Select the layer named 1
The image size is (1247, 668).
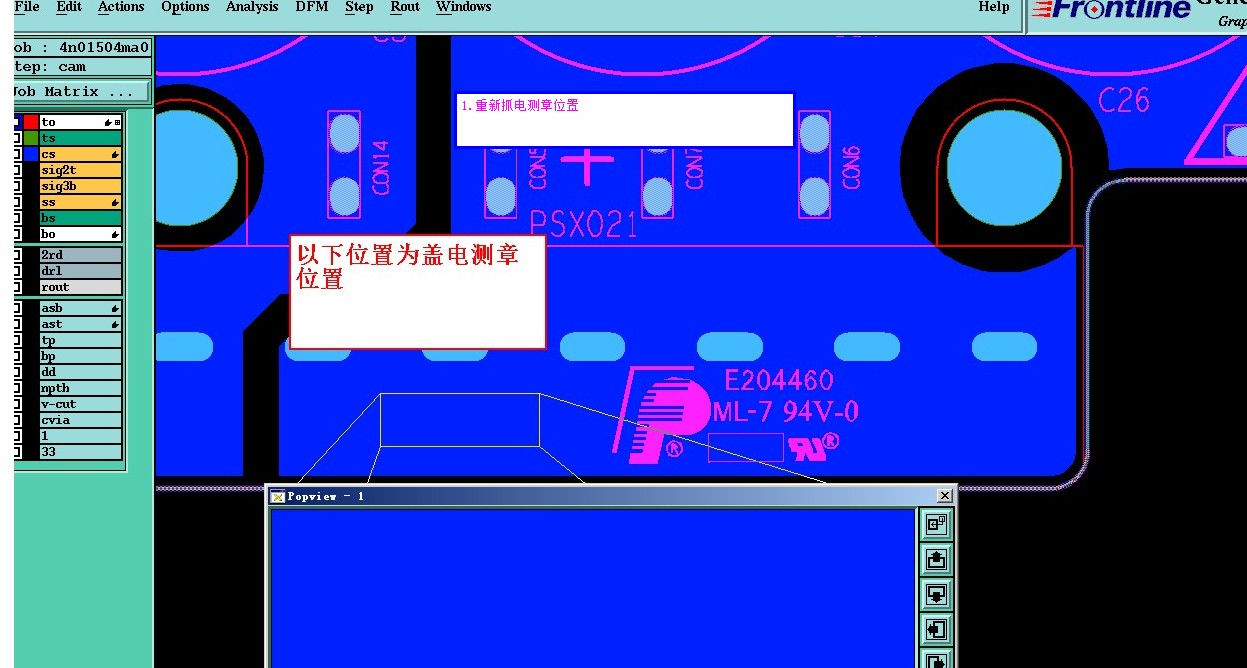tap(80, 436)
